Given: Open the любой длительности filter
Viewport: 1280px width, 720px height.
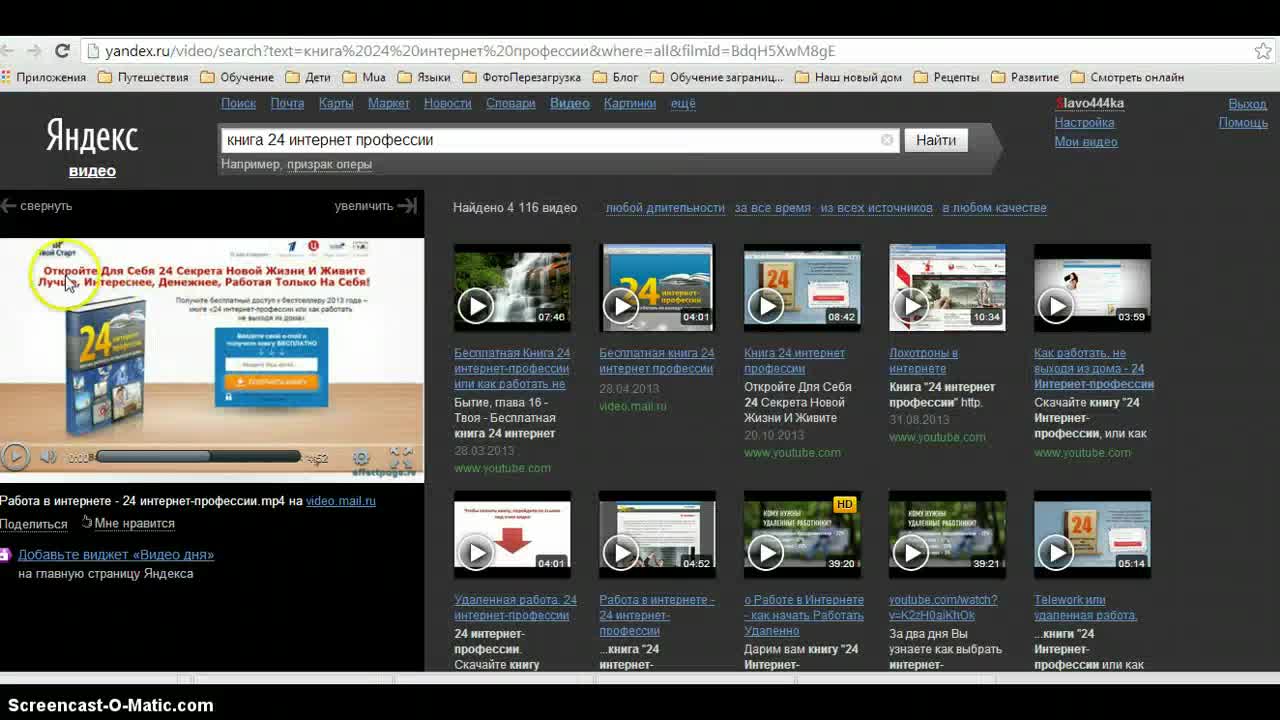Looking at the screenshot, I should coord(665,208).
